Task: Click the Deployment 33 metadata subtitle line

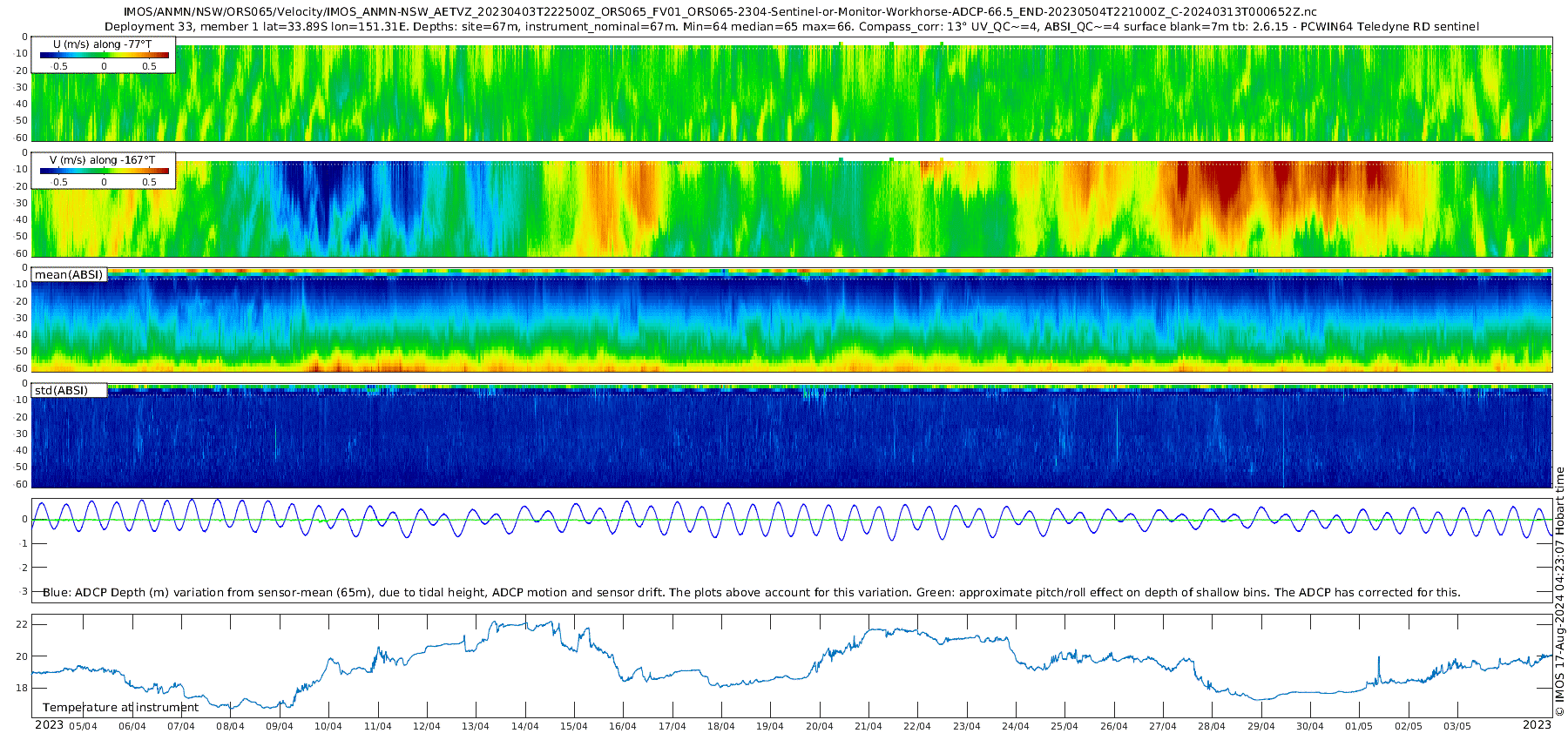Action: pos(792,26)
